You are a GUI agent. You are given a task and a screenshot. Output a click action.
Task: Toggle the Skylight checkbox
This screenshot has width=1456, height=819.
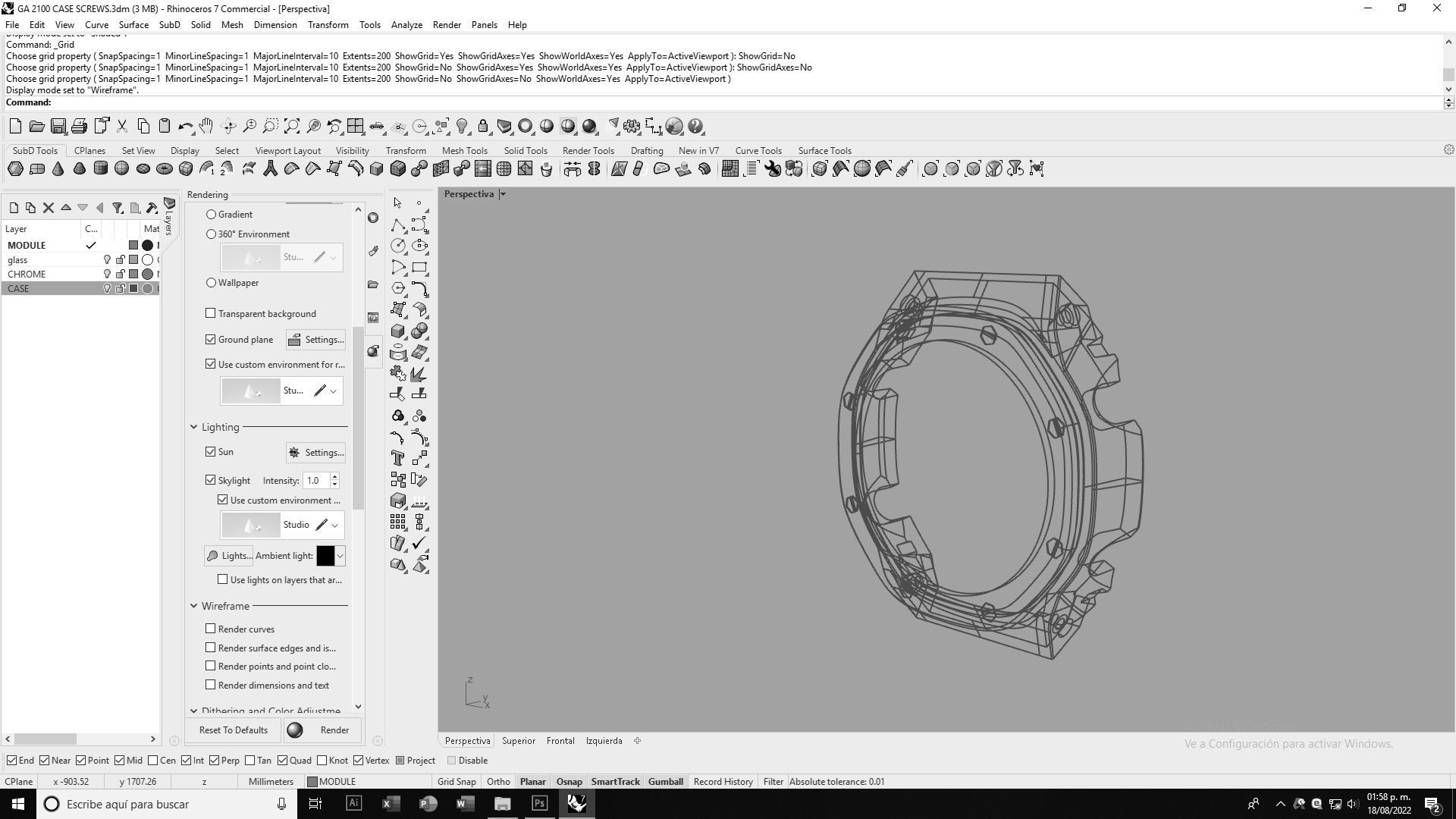pos(211,480)
